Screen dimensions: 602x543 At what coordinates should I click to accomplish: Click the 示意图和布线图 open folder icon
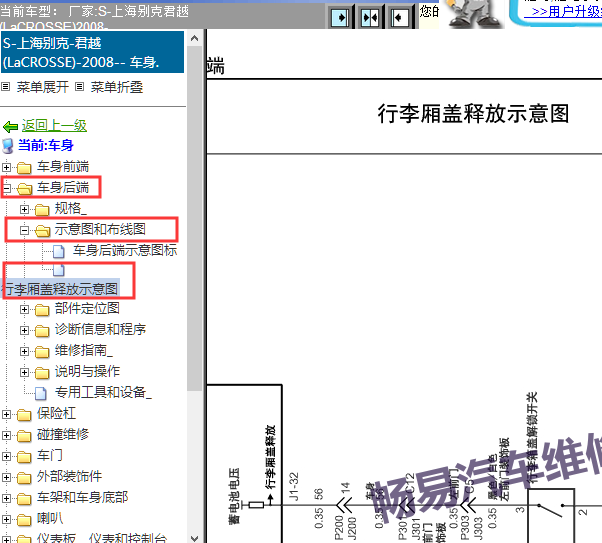coord(43,231)
